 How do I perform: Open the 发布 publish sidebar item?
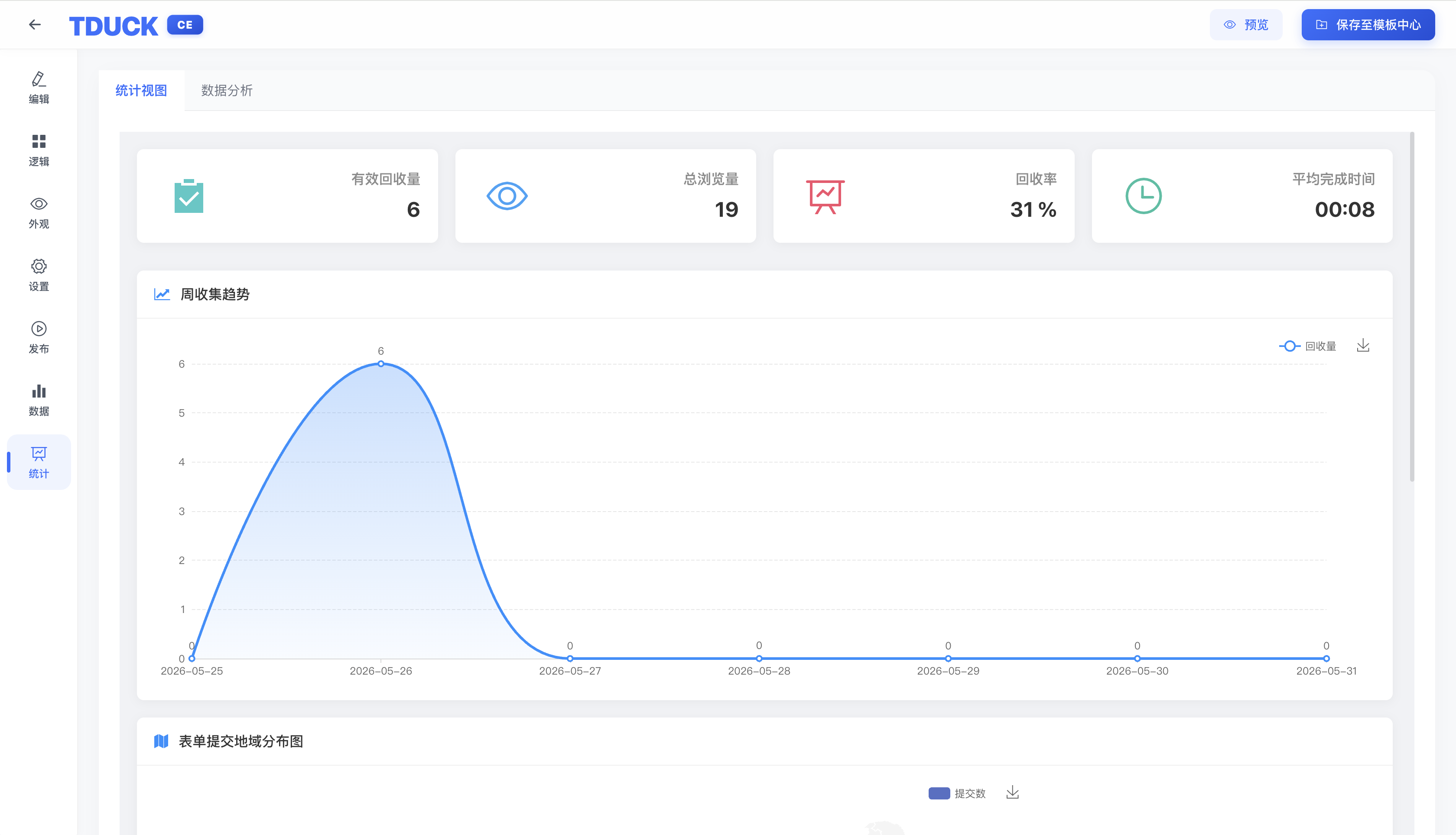point(39,338)
